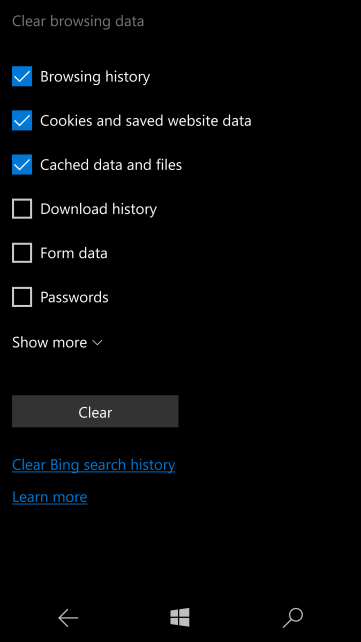361x642 pixels.
Task: Open the Windows Start logo icon
Action: click(180, 617)
